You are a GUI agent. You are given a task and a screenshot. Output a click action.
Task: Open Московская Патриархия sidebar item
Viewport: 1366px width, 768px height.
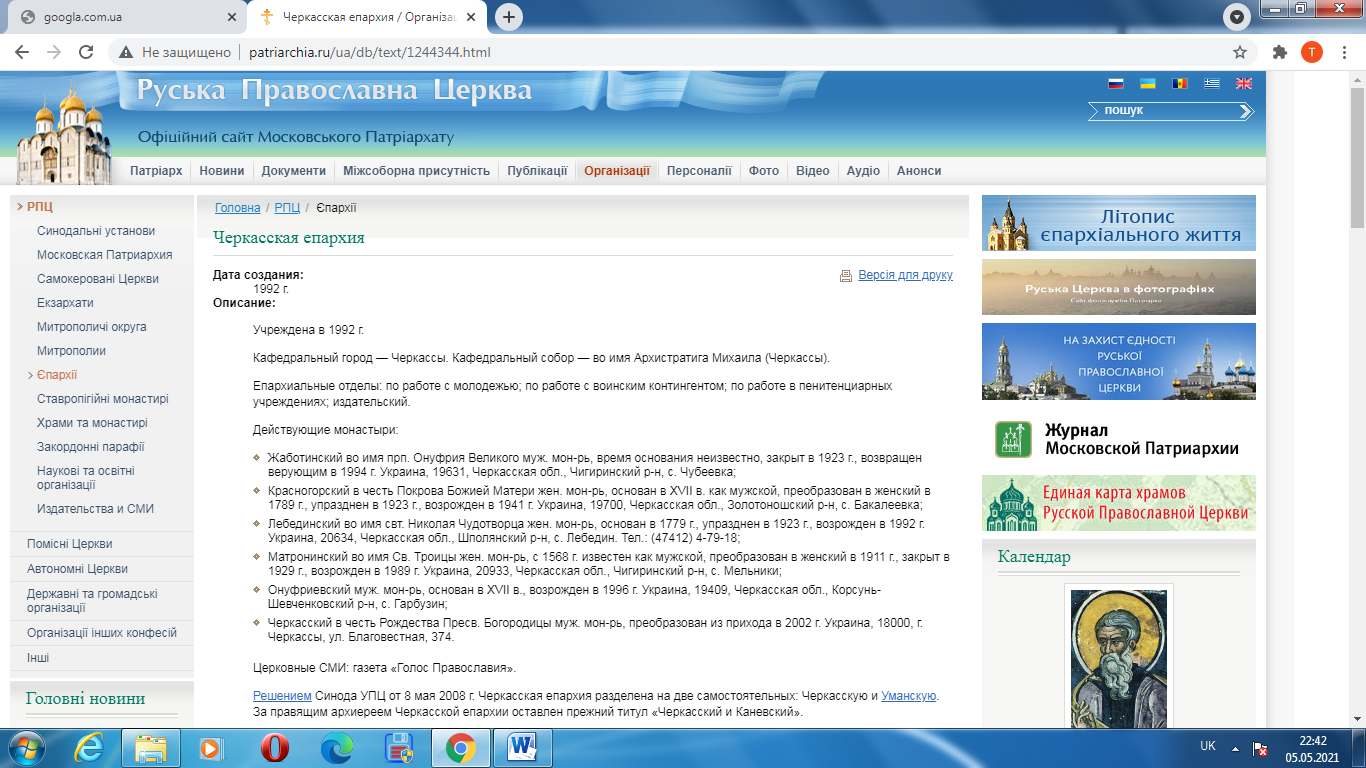pyautogui.click(x=105, y=255)
